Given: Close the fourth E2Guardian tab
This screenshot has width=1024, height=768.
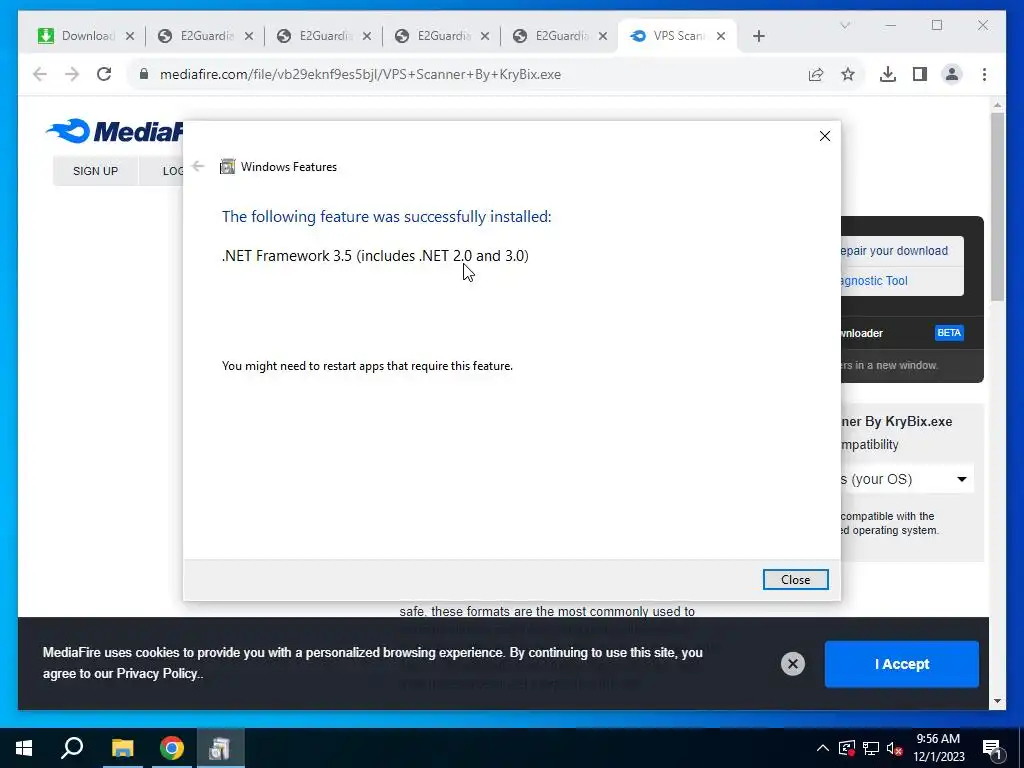Looking at the screenshot, I should [x=603, y=37].
